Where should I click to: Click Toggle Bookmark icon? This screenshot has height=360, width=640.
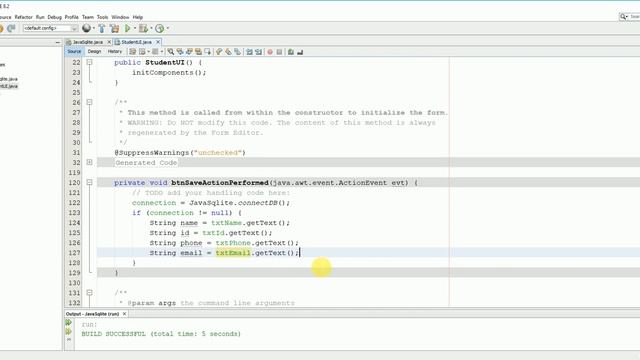pyautogui.click(x=238, y=52)
